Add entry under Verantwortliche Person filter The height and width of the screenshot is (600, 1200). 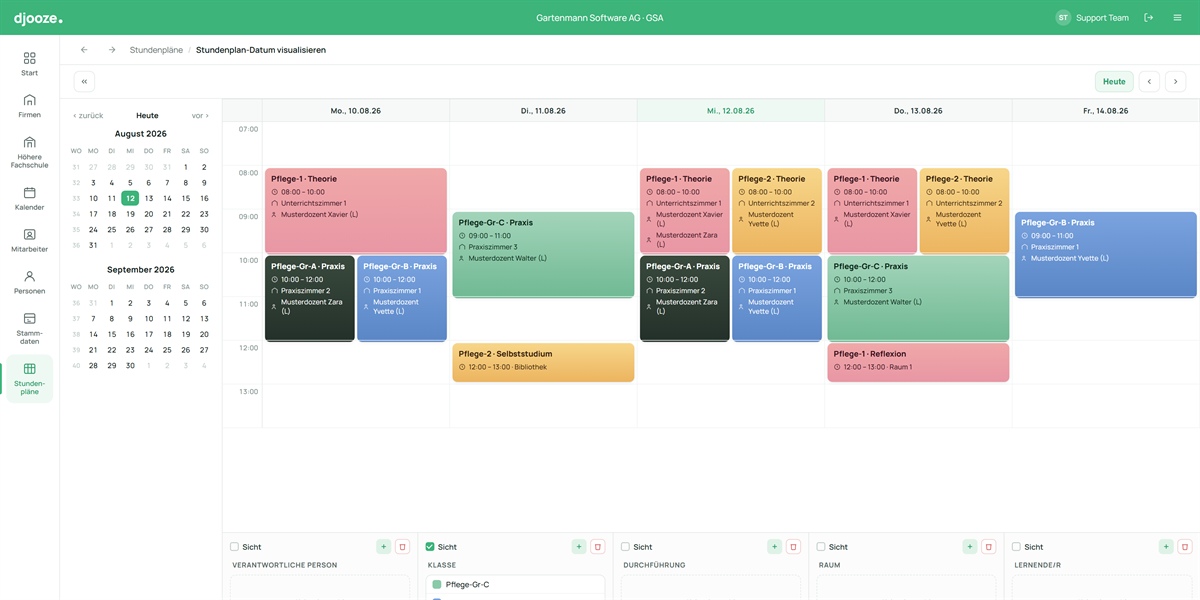383,547
